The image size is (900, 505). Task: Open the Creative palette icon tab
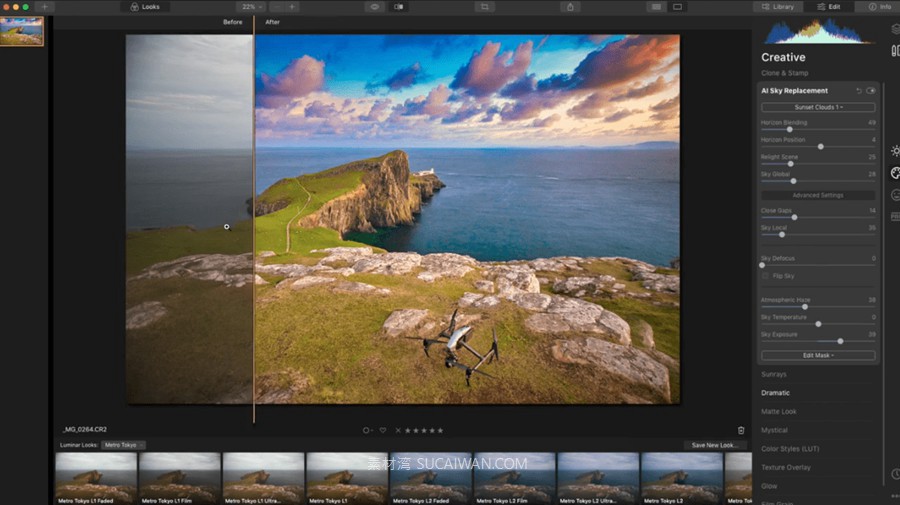[895, 173]
